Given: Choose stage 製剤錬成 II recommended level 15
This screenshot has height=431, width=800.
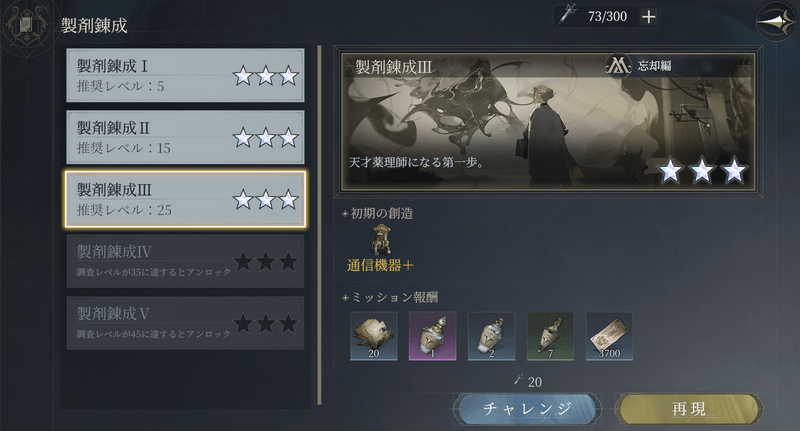Looking at the screenshot, I should 185,137.
